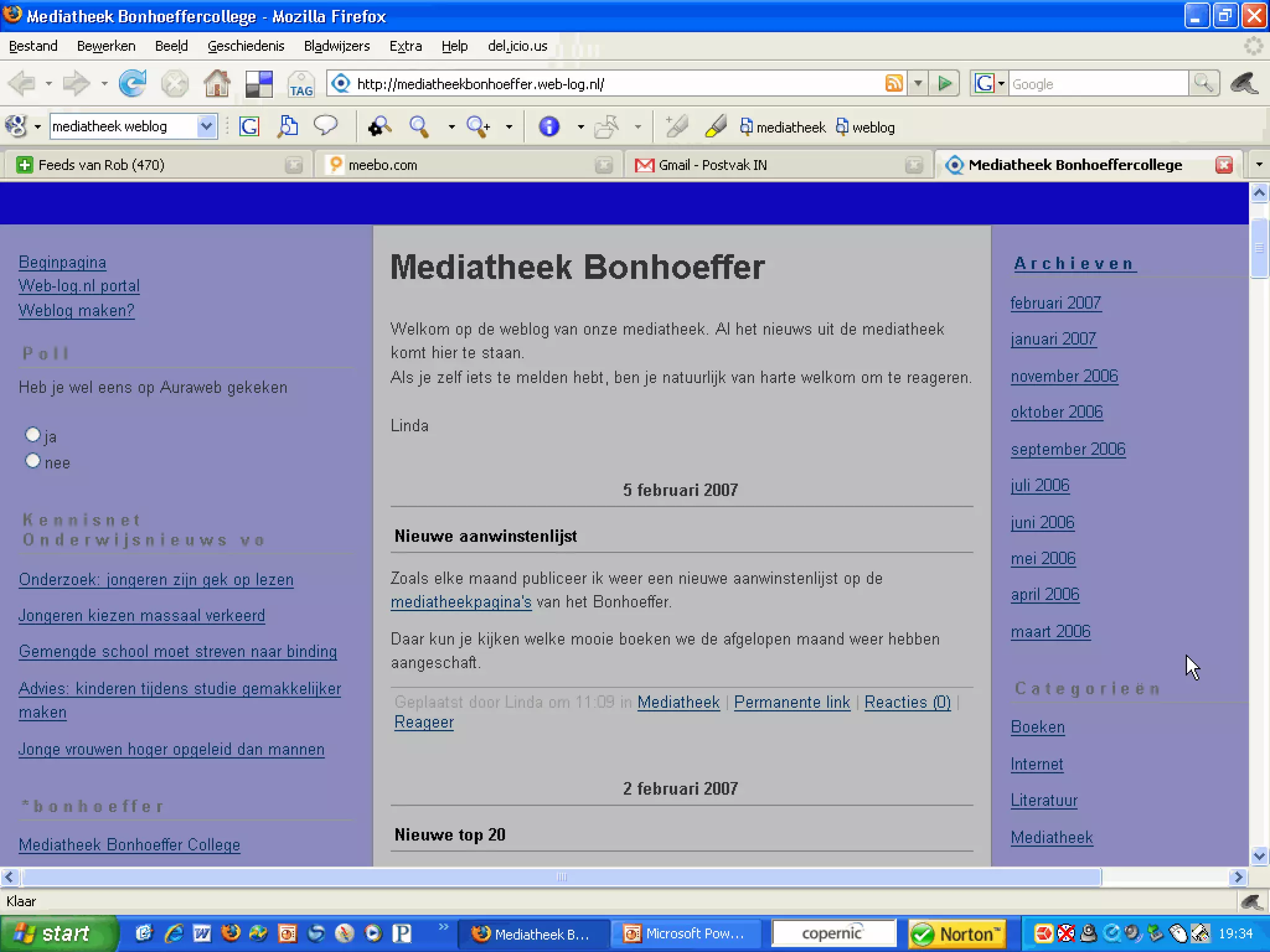This screenshot has height=952, width=1270.
Task: Click the RSS feed icon in address bar
Action: (894, 83)
